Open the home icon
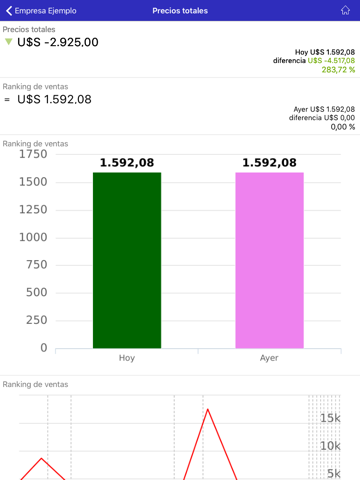360x480 pixels. coord(345,10)
